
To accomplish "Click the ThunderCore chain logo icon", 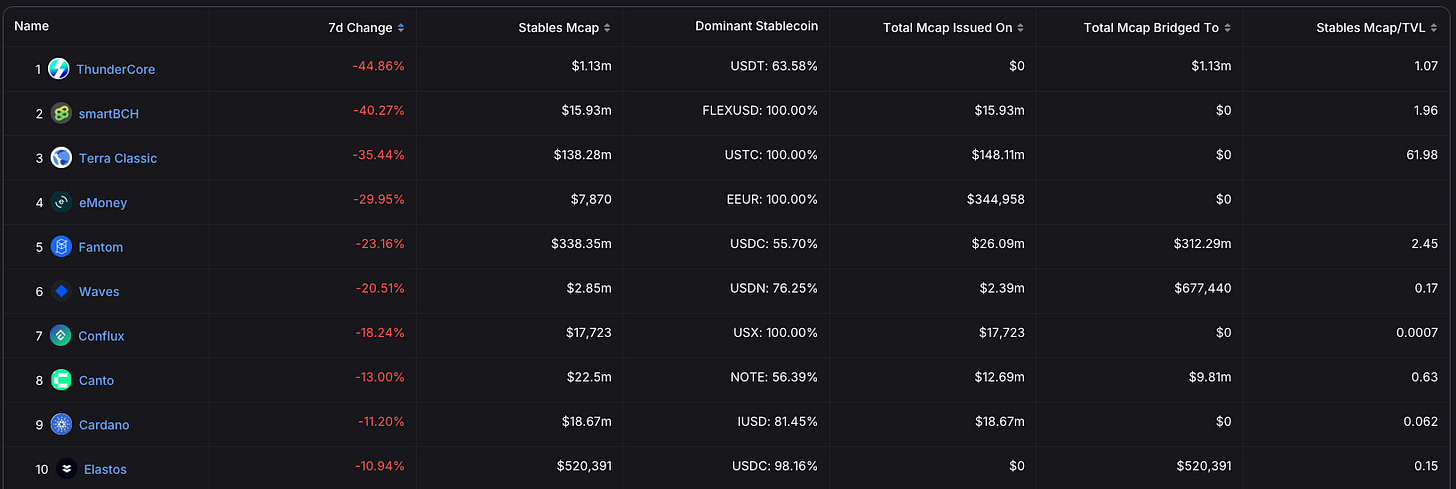I will [60, 69].
